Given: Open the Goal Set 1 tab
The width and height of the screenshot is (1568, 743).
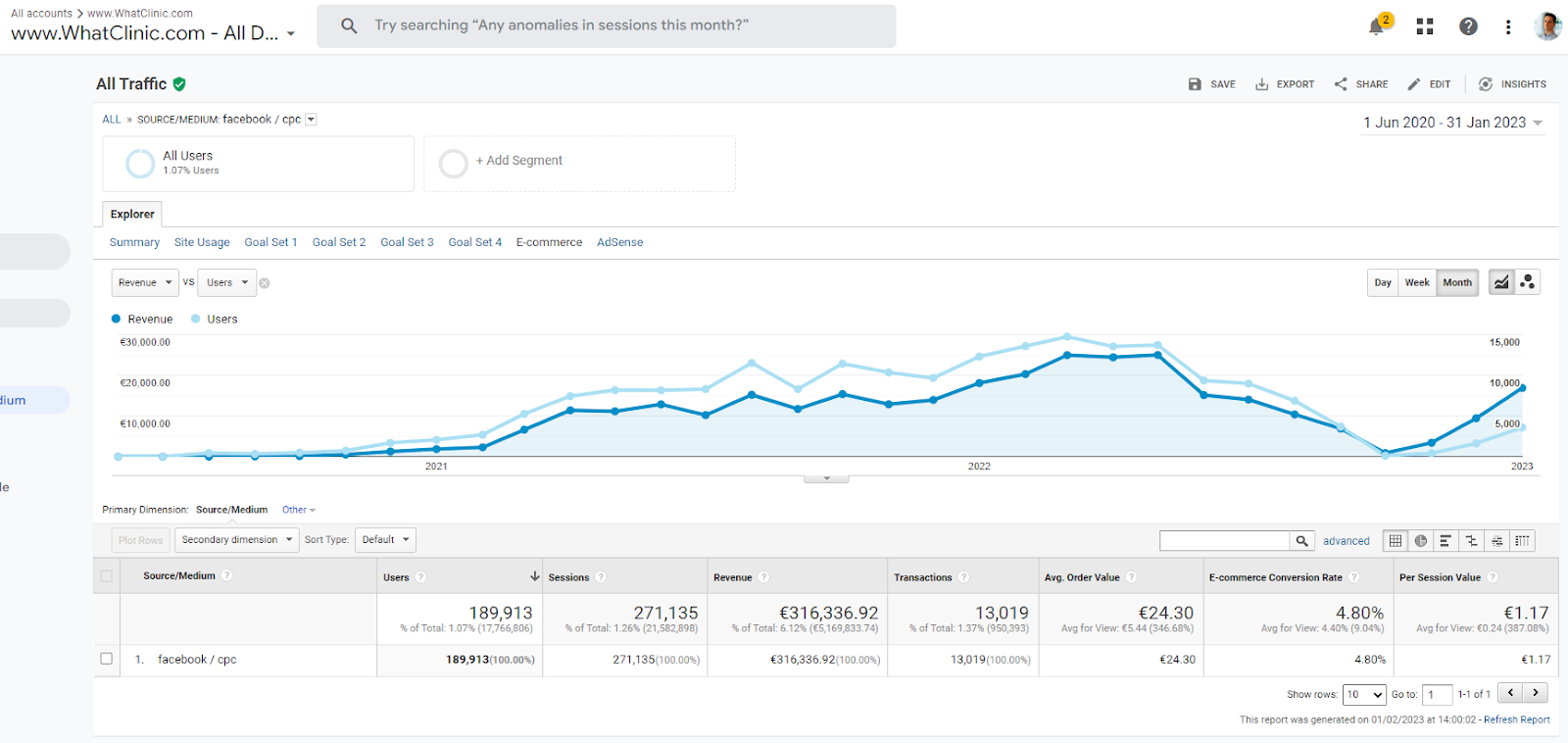Looking at the screenshot, I should (270, 242).
